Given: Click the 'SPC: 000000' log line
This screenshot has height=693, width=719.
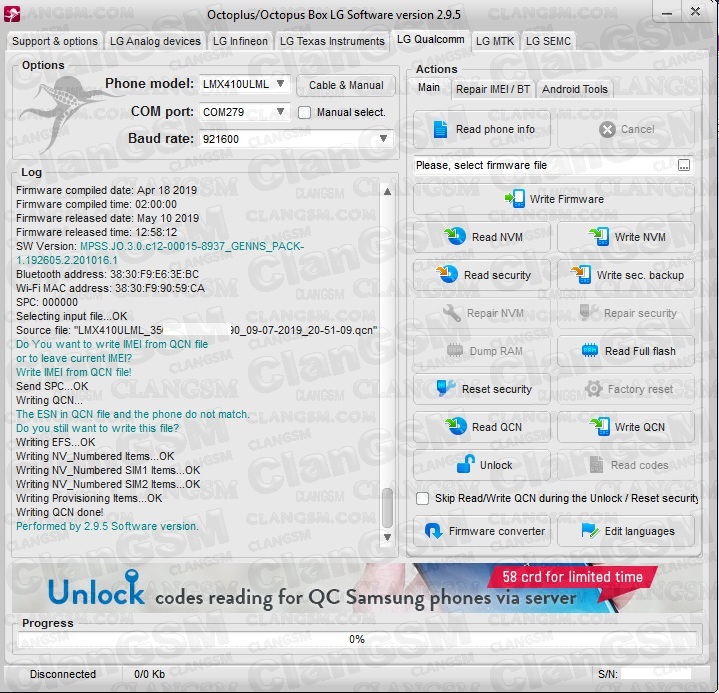Looking at the screenshot, I should 47,302.
